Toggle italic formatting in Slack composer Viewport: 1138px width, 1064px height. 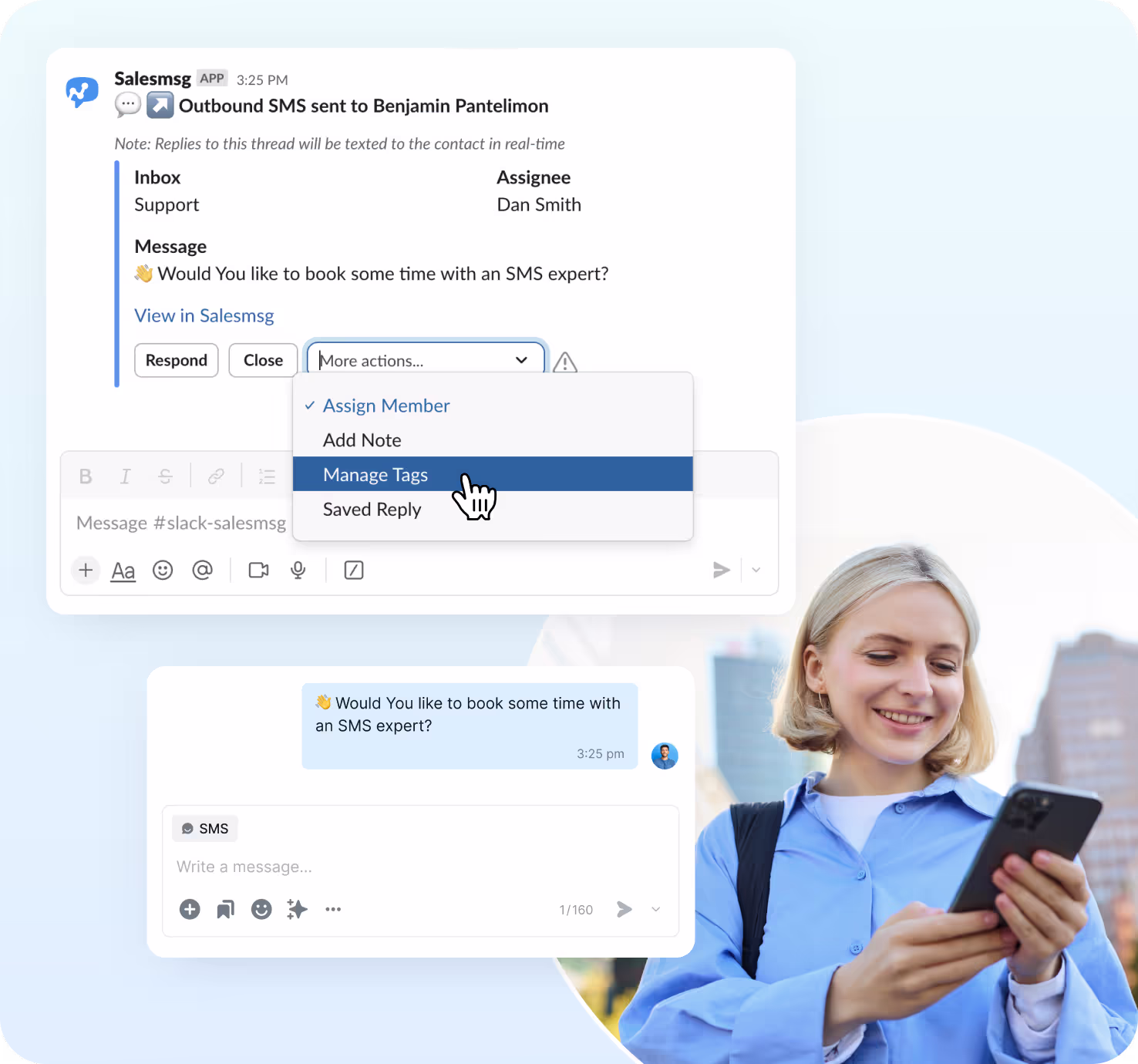pyautogui.click(x=125, y=476)
